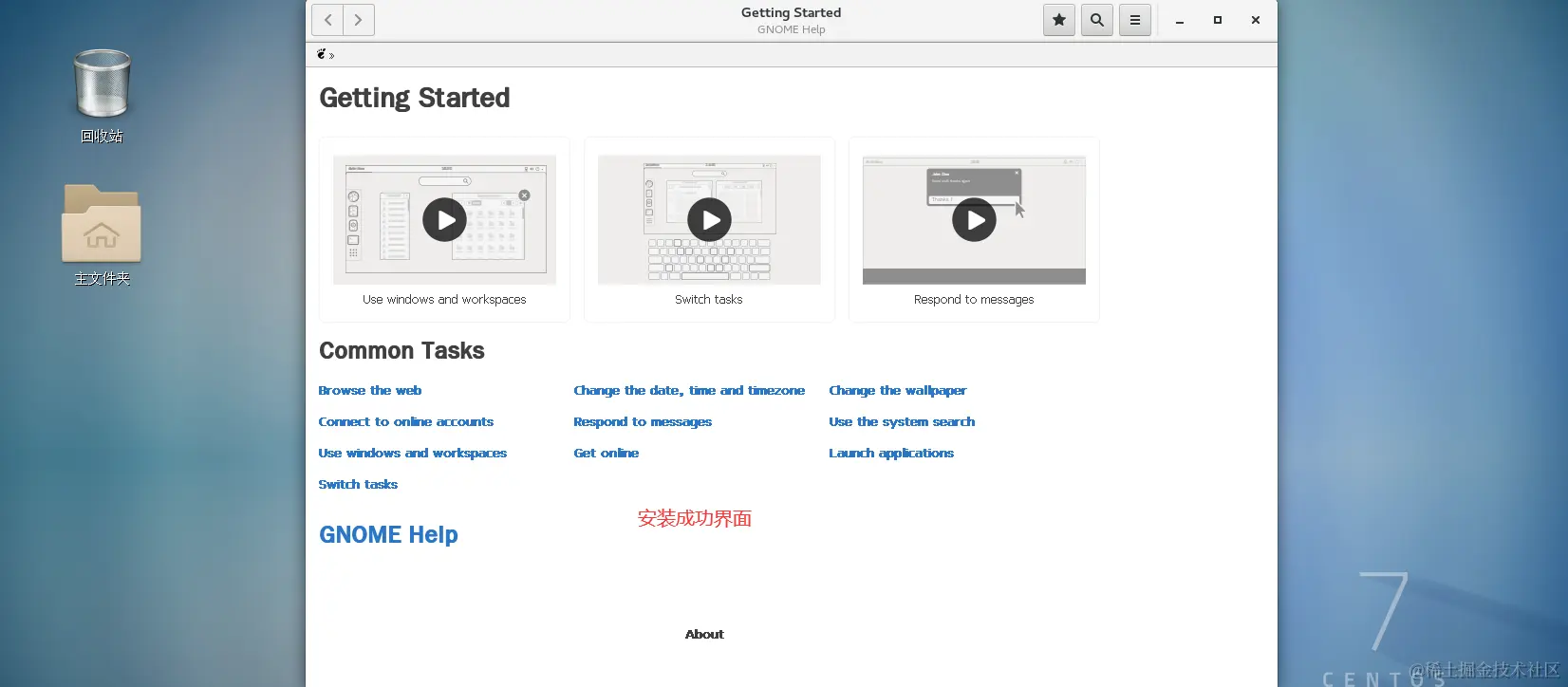Screen dimensions: 1568x687
Task: Click the Respond to messages video caption
Action: click(x=974, y=299)
